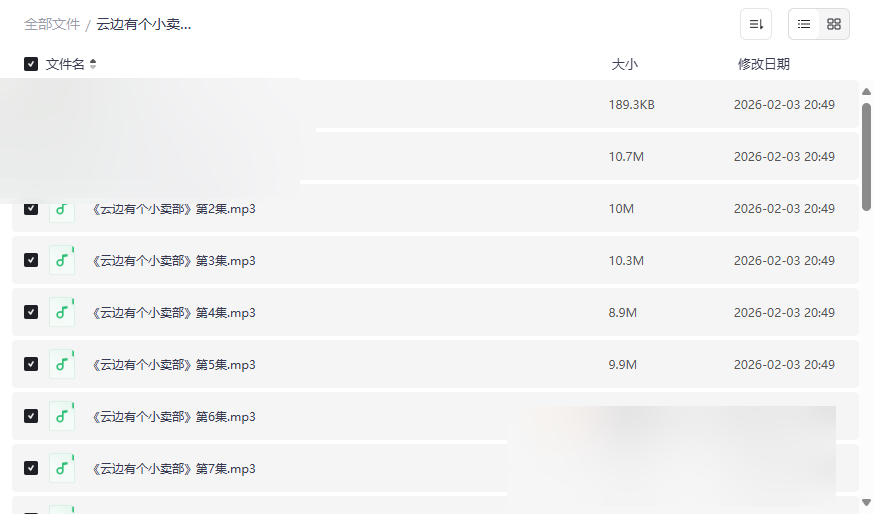Uncheck the 第7集.mp3 file checkbox
The image size is (874, 514).
tap(31, 468)
